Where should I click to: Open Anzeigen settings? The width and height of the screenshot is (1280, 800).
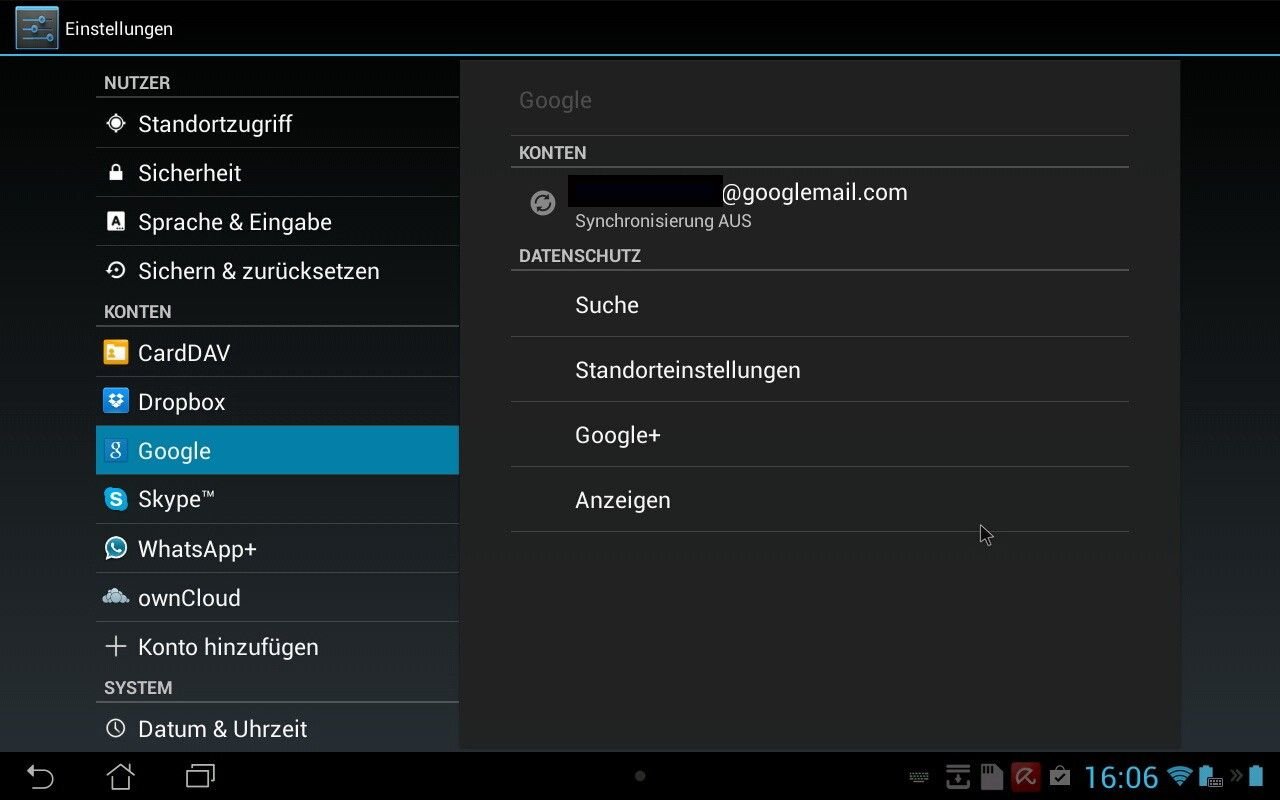(x=819, y=500)
